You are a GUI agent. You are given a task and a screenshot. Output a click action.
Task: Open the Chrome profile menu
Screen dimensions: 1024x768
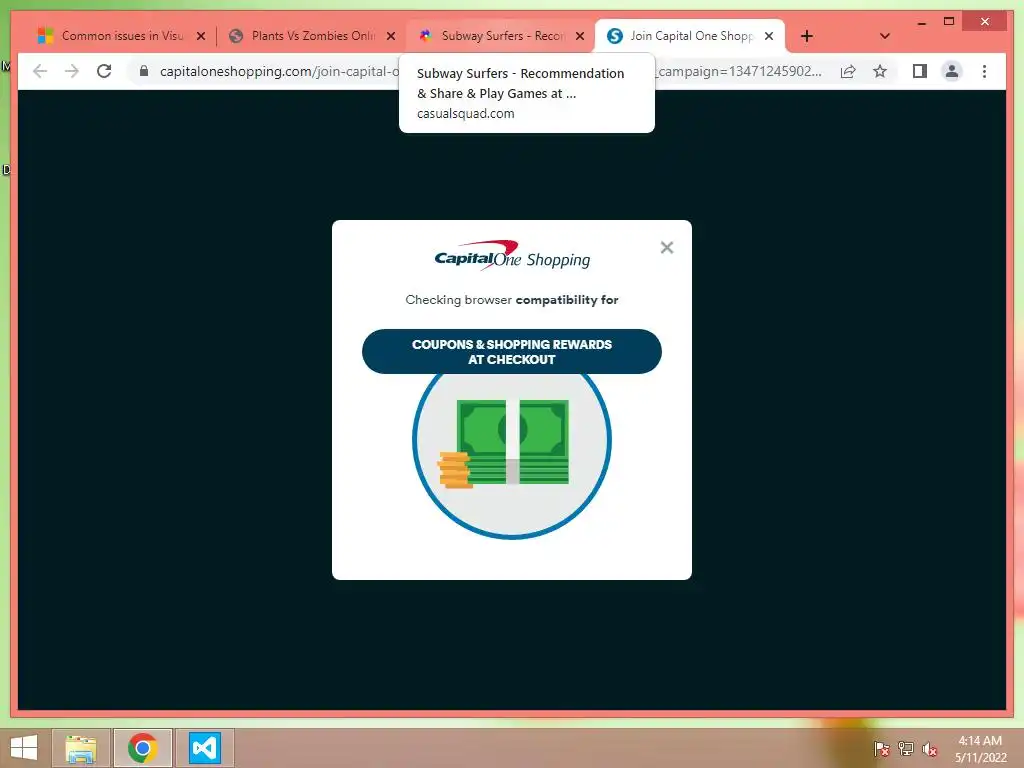[952, 71]
